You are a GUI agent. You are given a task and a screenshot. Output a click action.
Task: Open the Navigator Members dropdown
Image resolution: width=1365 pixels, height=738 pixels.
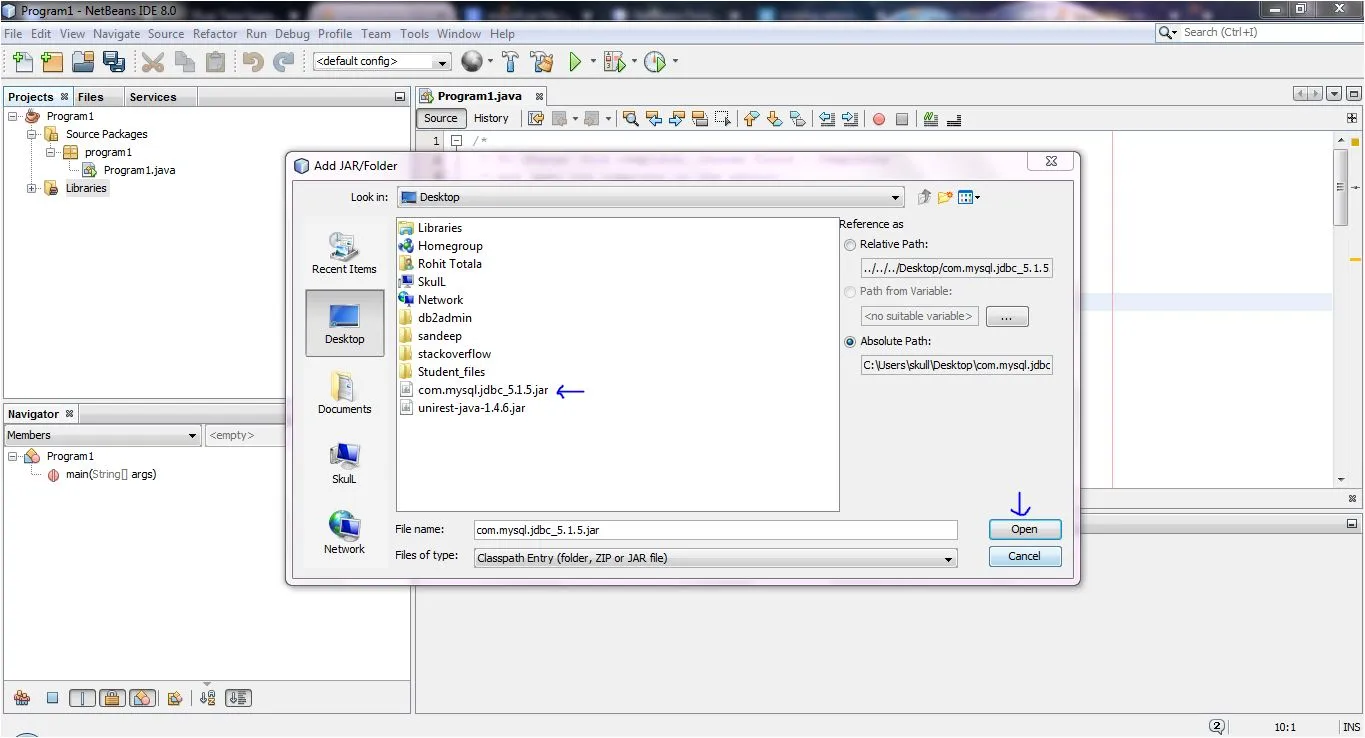coord(102,436)
